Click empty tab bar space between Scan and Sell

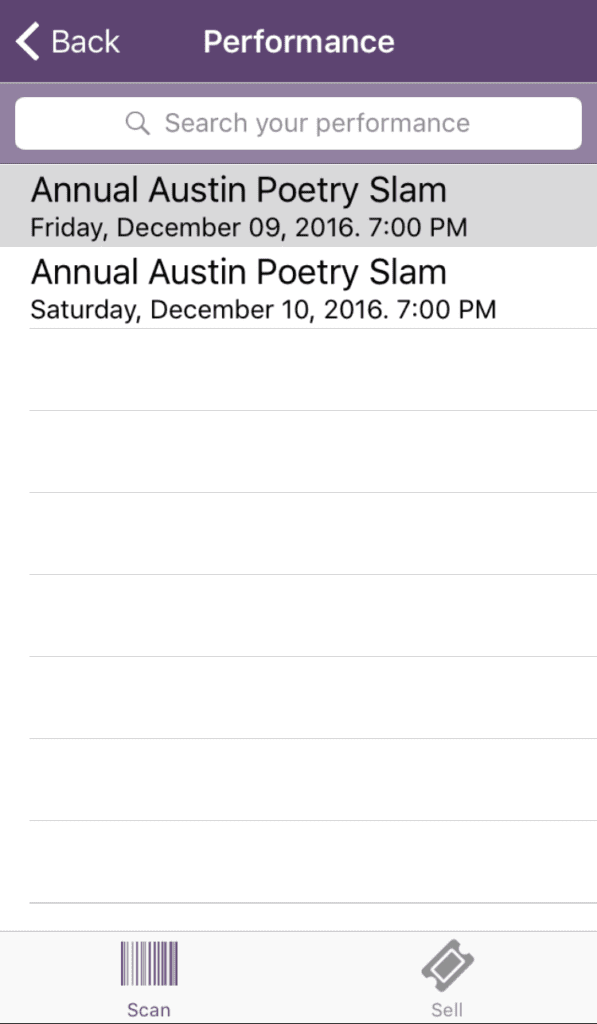point(298,978)
